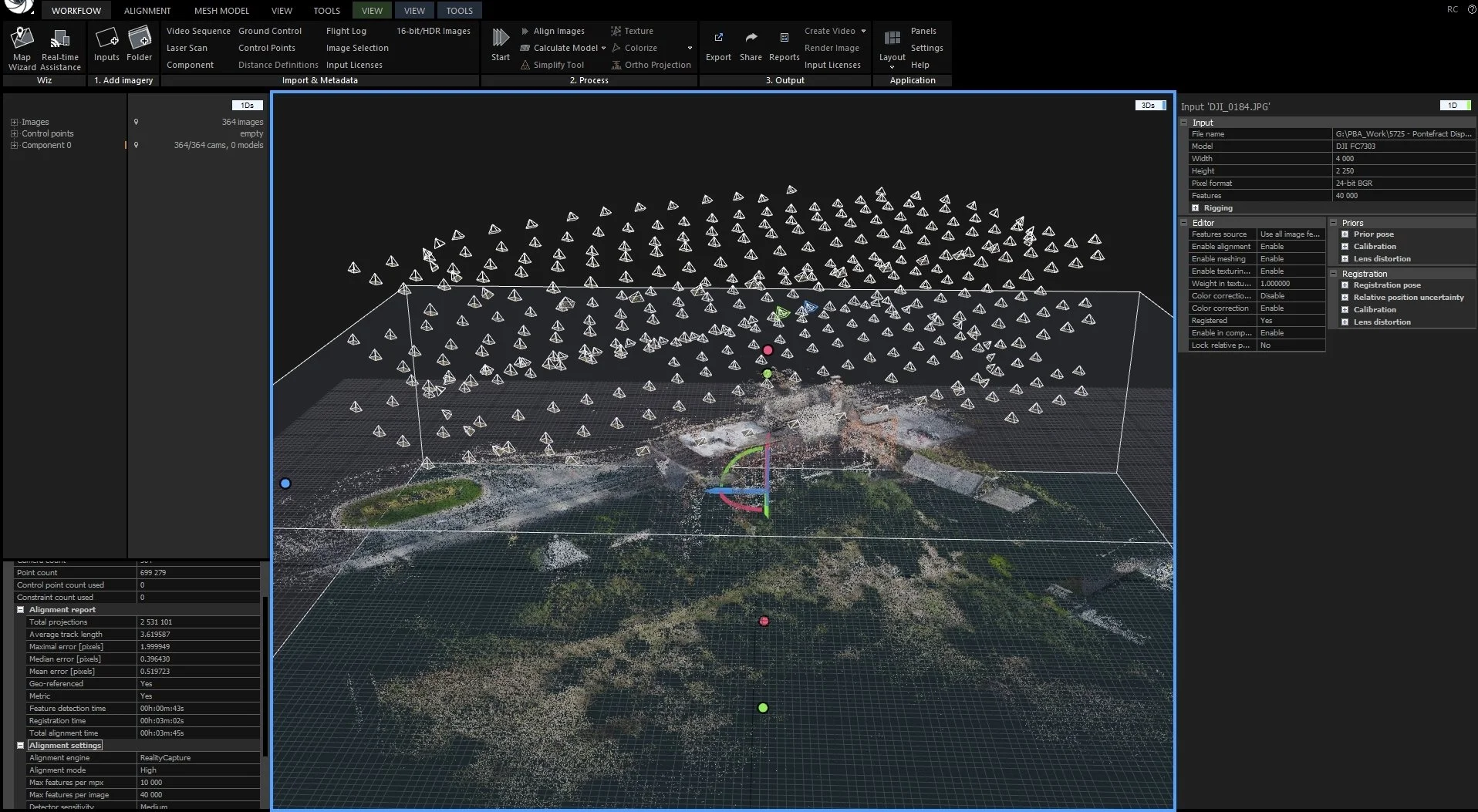
Task: Switch to the ALIGNMENT ribbon tab
Action: [x=147, y=10]
